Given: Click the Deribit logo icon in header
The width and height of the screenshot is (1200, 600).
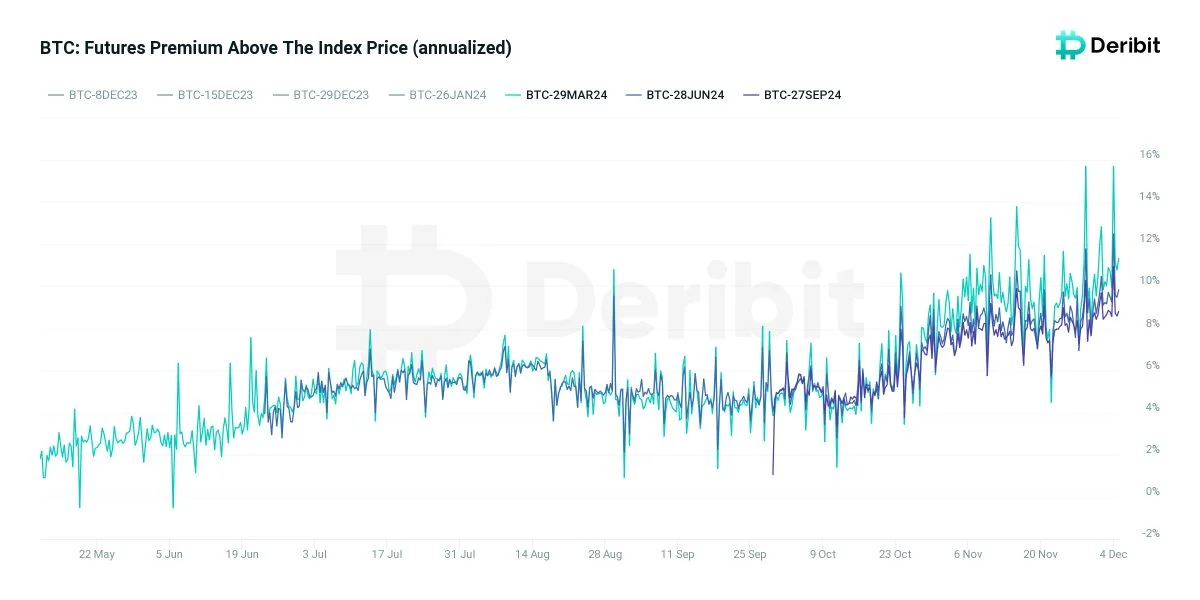Looking at the screenshot, I should (x=1070, y=45).
